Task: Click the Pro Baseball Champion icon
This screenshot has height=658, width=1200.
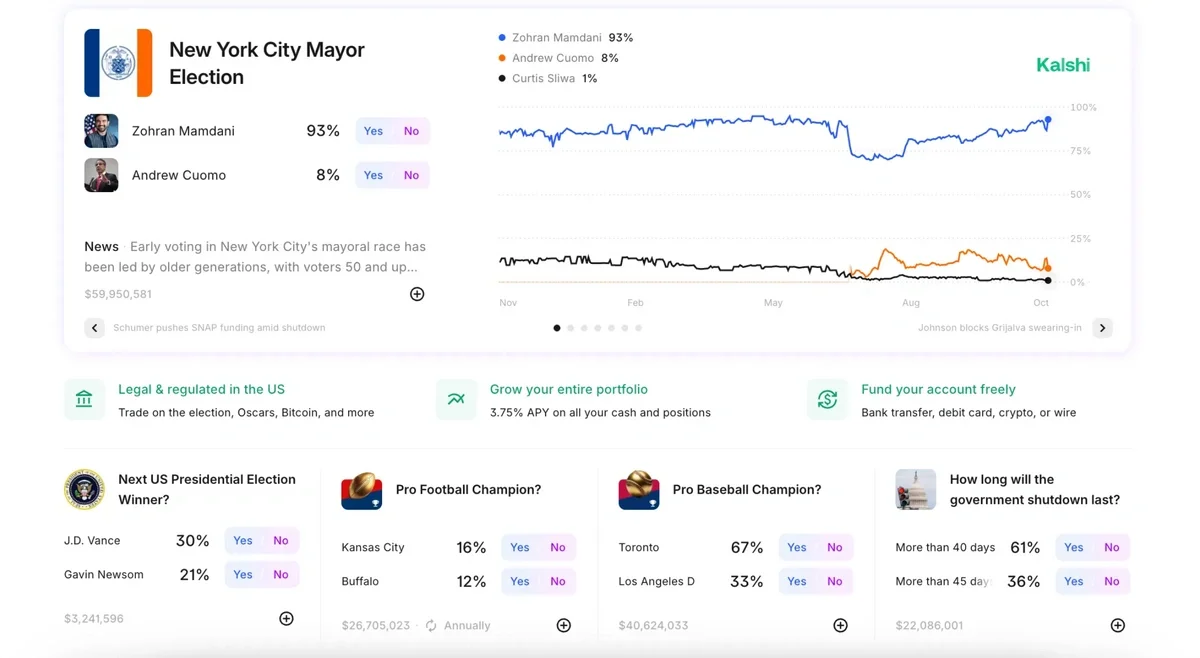Action: (638, 490)
